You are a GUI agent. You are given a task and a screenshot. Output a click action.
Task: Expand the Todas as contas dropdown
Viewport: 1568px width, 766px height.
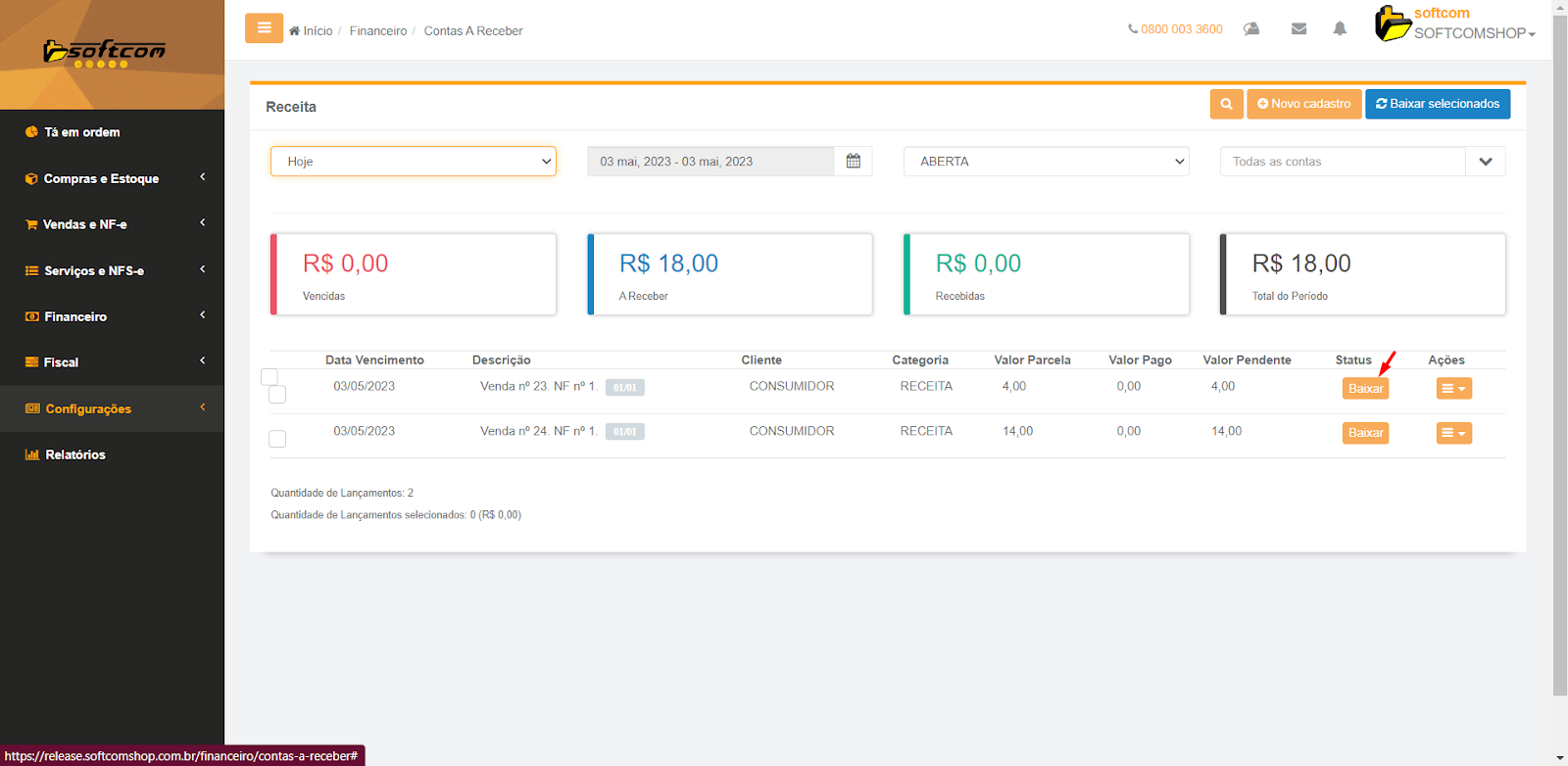1485,162
